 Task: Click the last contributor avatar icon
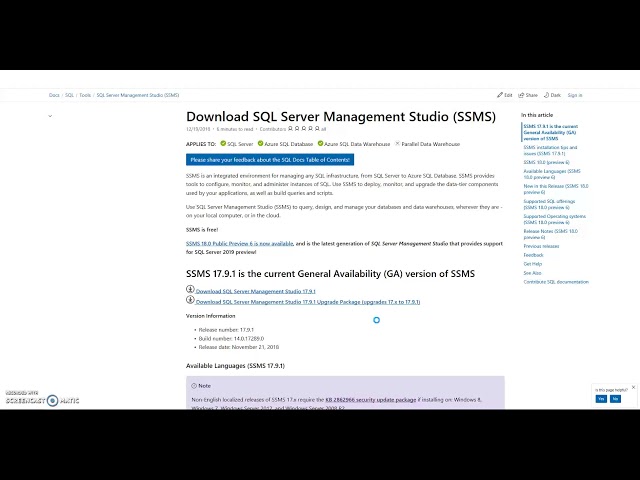click(x=317, y=129)
